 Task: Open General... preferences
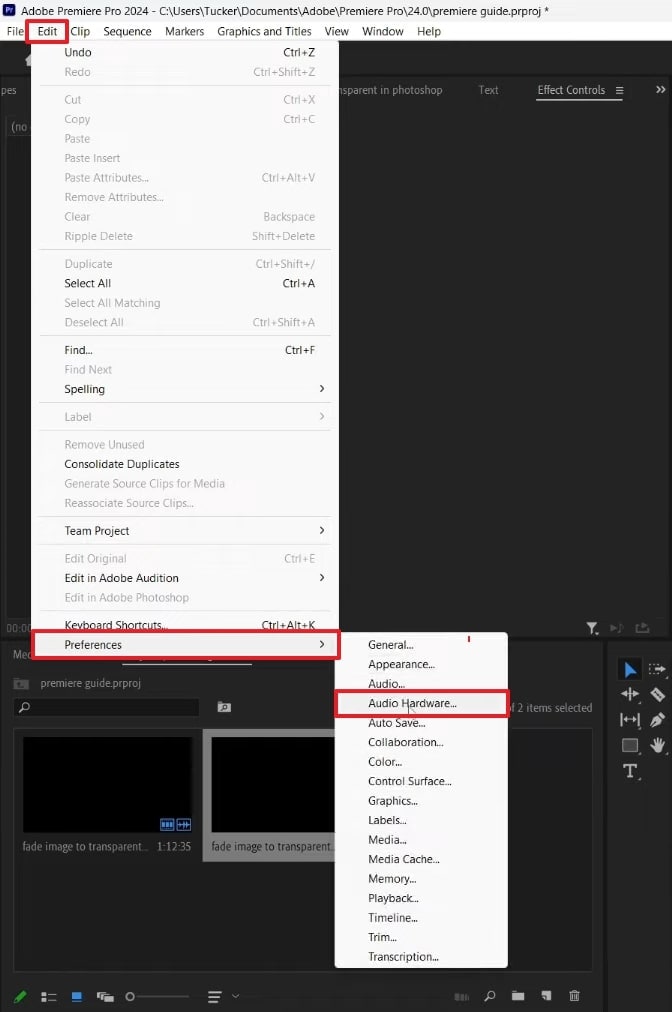click(x=421, y=645)
